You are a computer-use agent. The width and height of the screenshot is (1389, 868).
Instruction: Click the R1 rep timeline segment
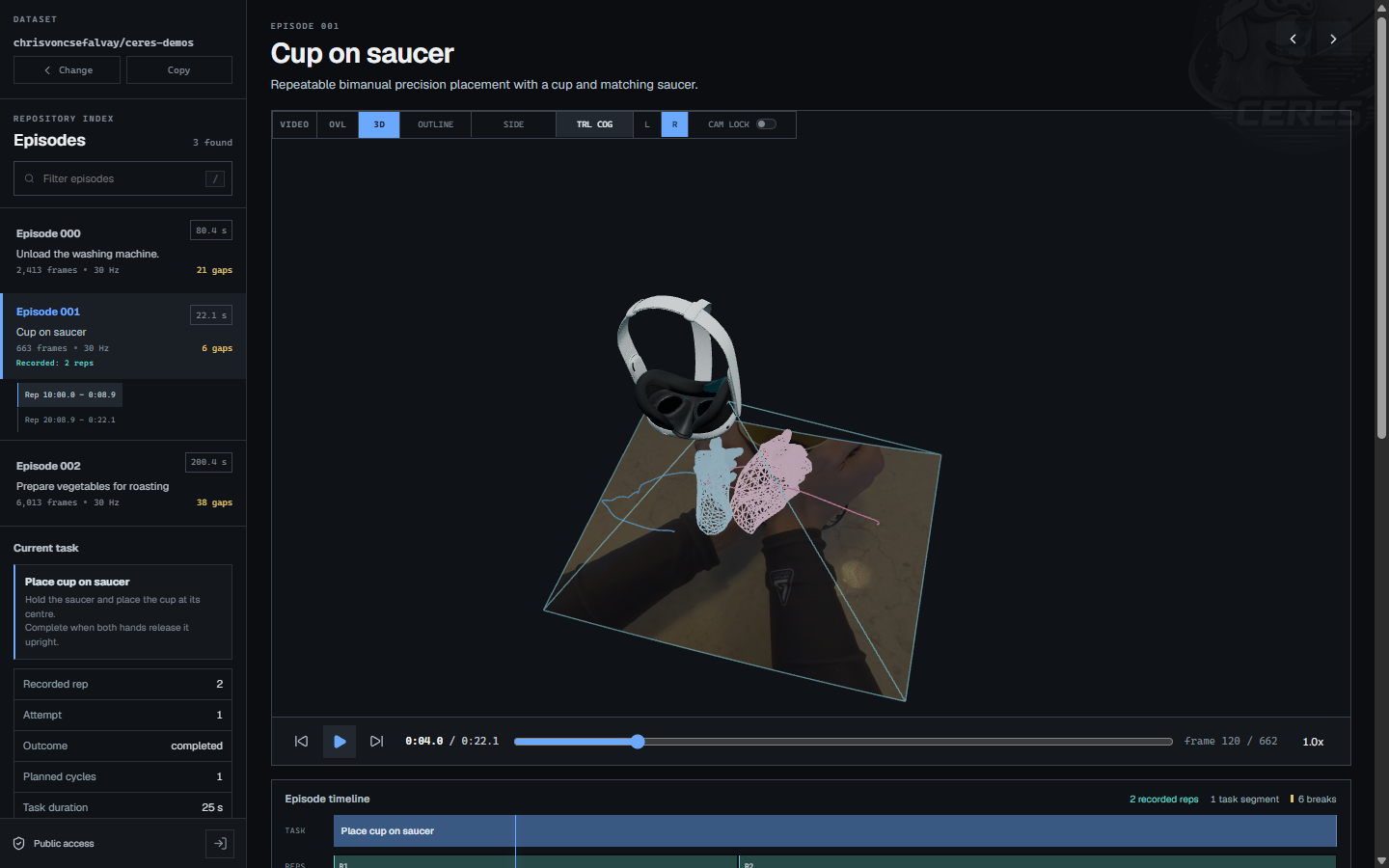[x=535, y=861]
